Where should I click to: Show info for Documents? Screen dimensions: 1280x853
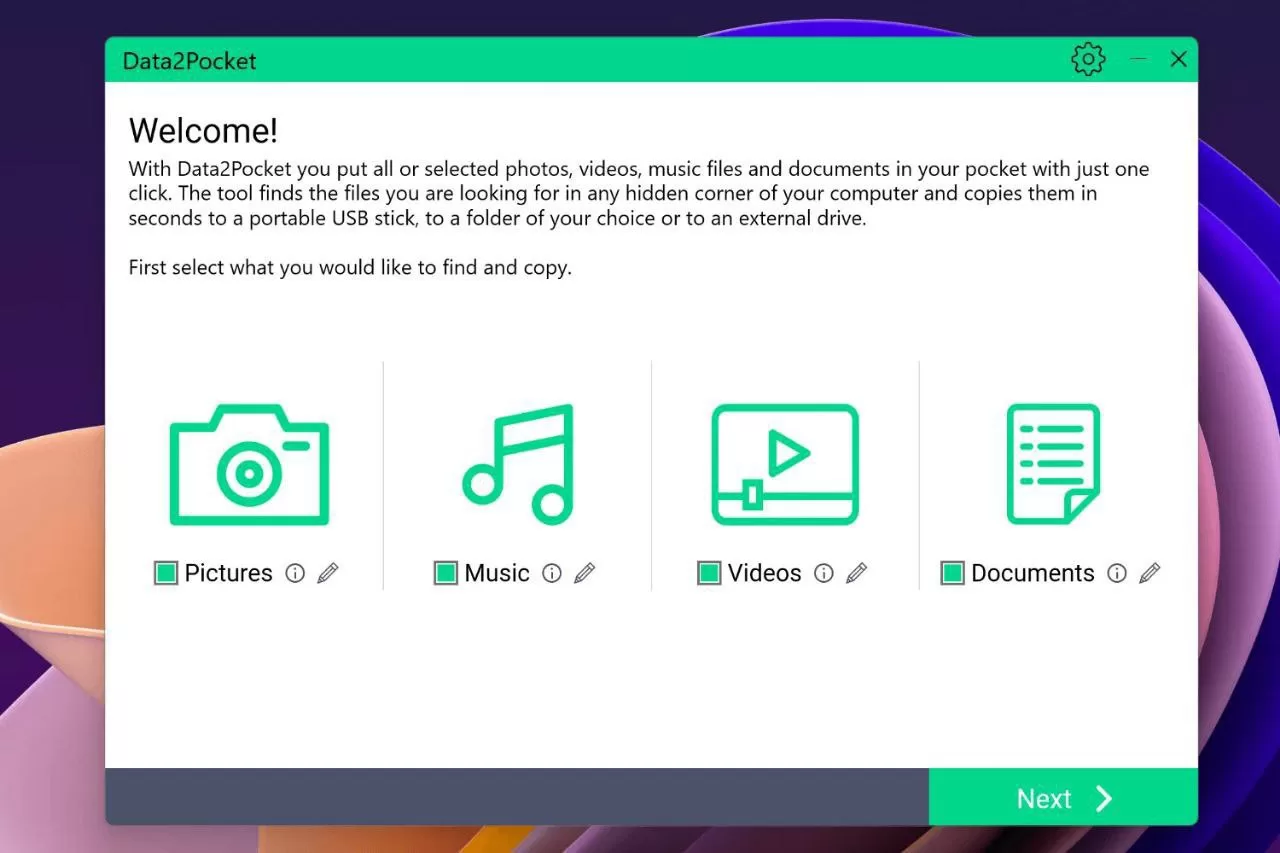coord(1116,573)
